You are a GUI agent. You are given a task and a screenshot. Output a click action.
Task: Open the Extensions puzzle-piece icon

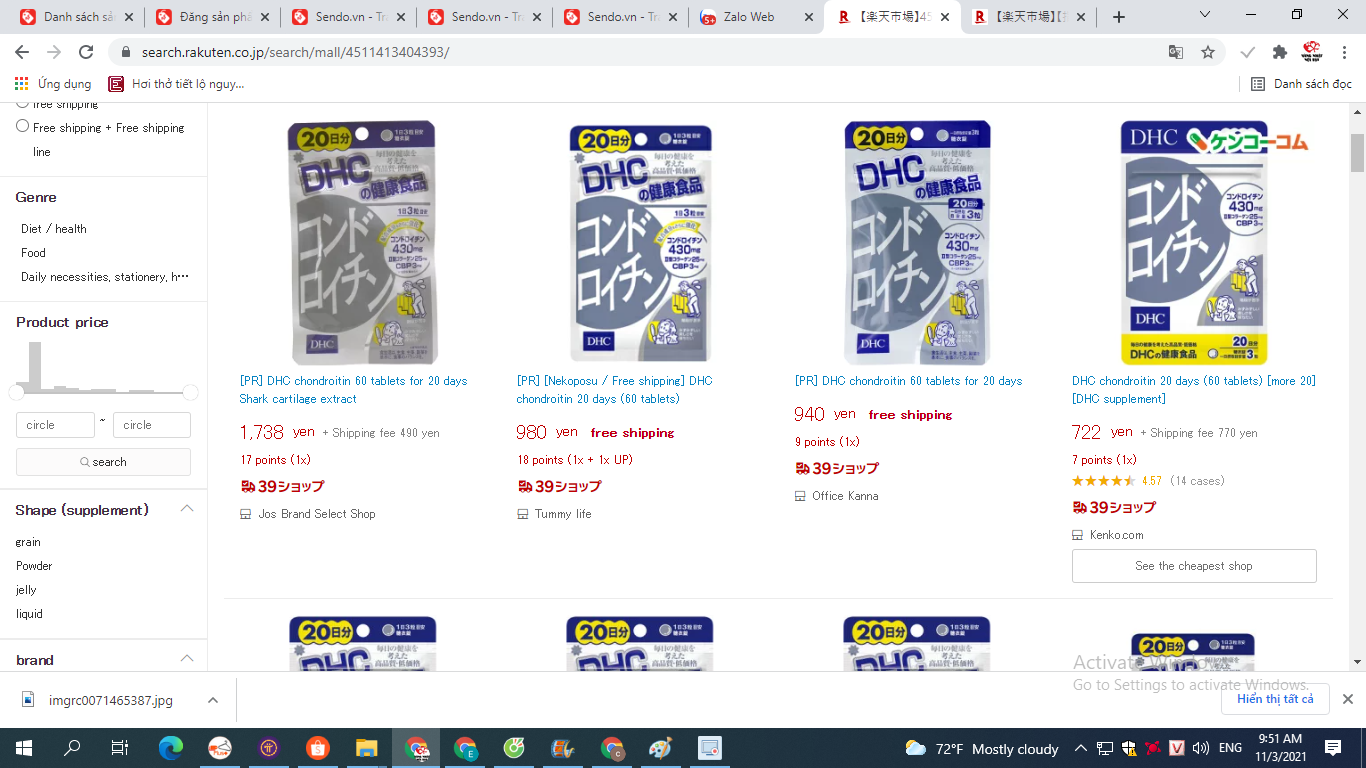tap(1280, 52)
